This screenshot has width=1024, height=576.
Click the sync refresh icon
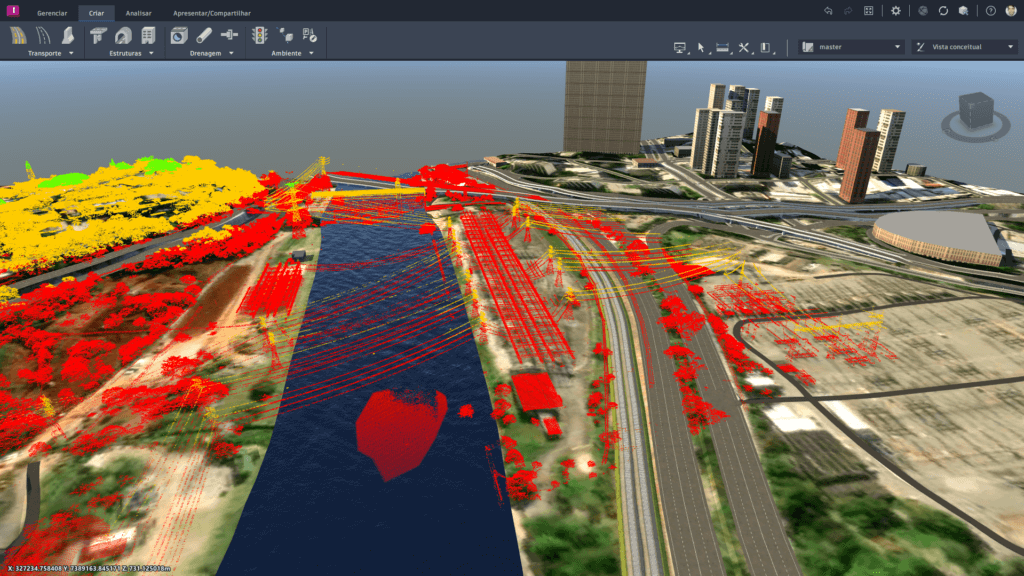coord(943,11)
